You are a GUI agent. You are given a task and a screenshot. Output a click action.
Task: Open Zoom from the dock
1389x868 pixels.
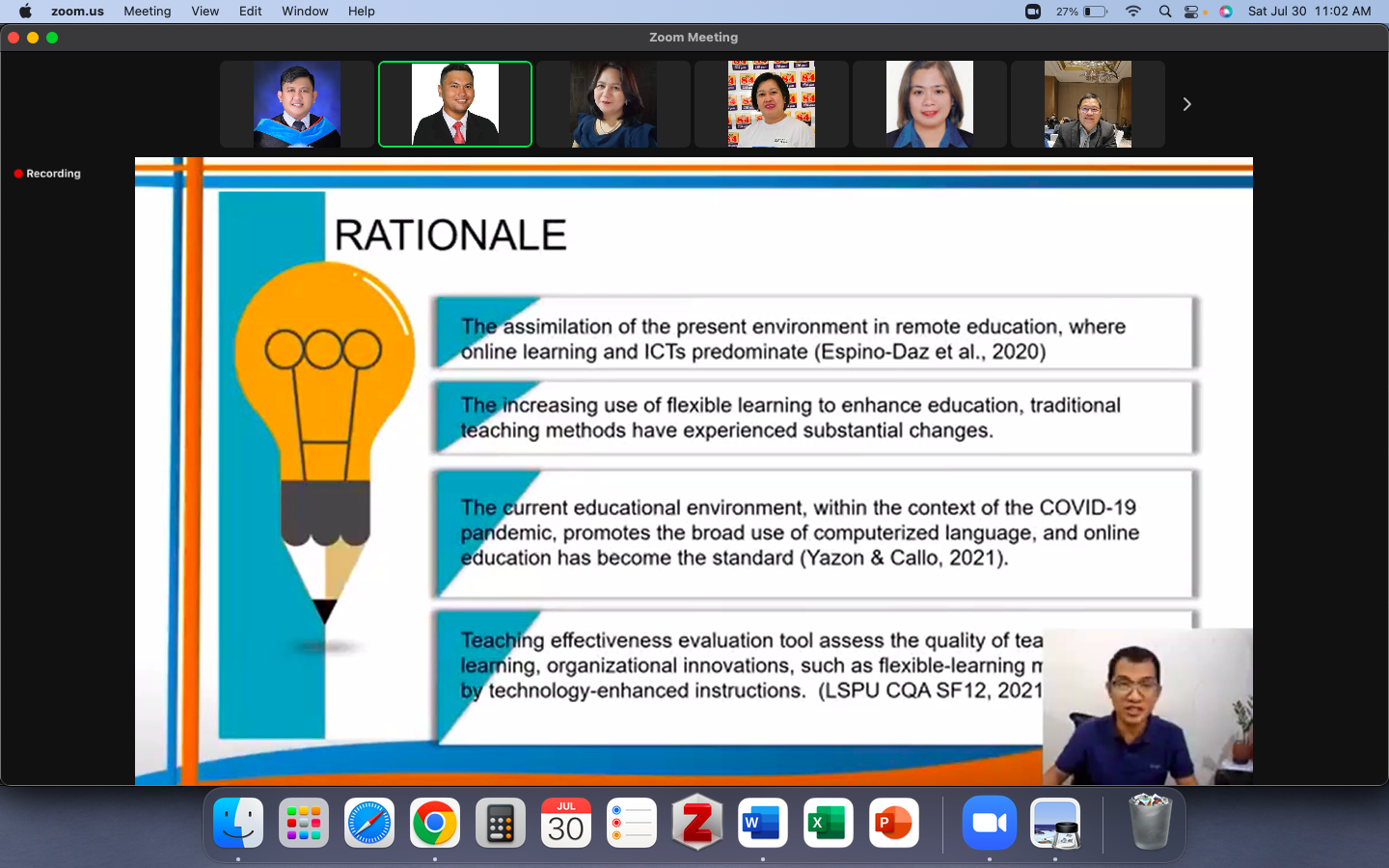(x=989, y=823)
